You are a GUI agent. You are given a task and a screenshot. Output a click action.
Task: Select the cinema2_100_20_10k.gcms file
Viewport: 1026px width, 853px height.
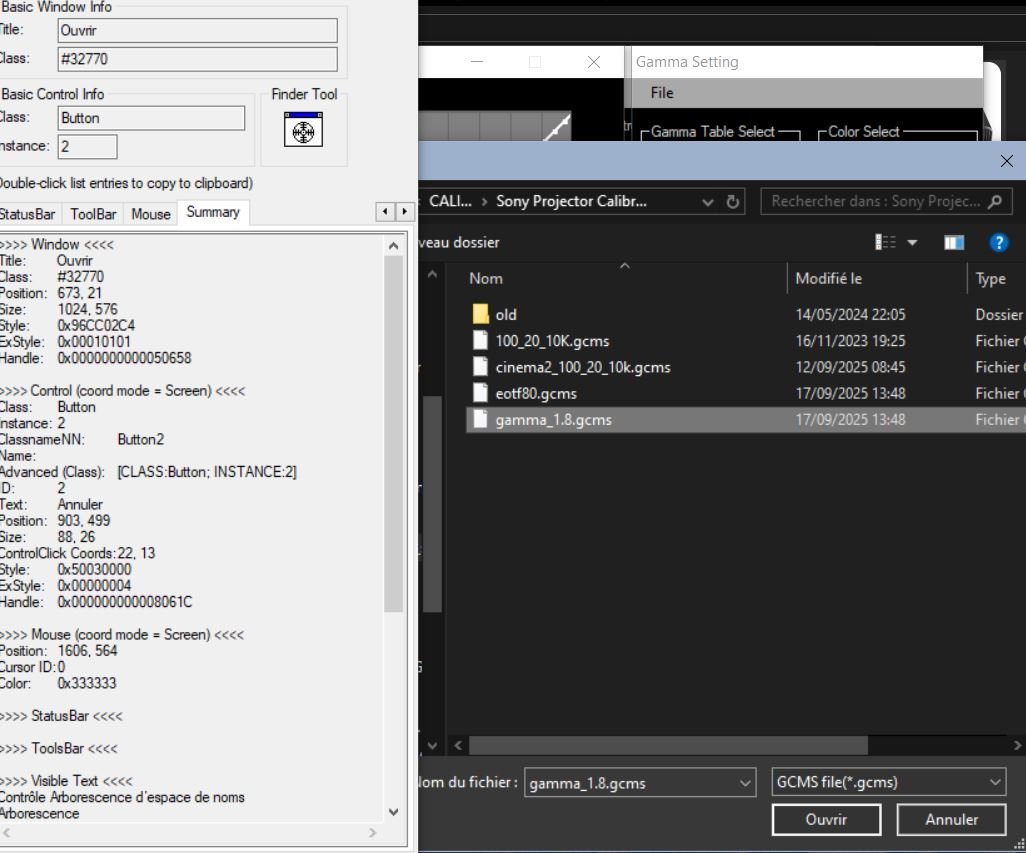tap(582, 367)
